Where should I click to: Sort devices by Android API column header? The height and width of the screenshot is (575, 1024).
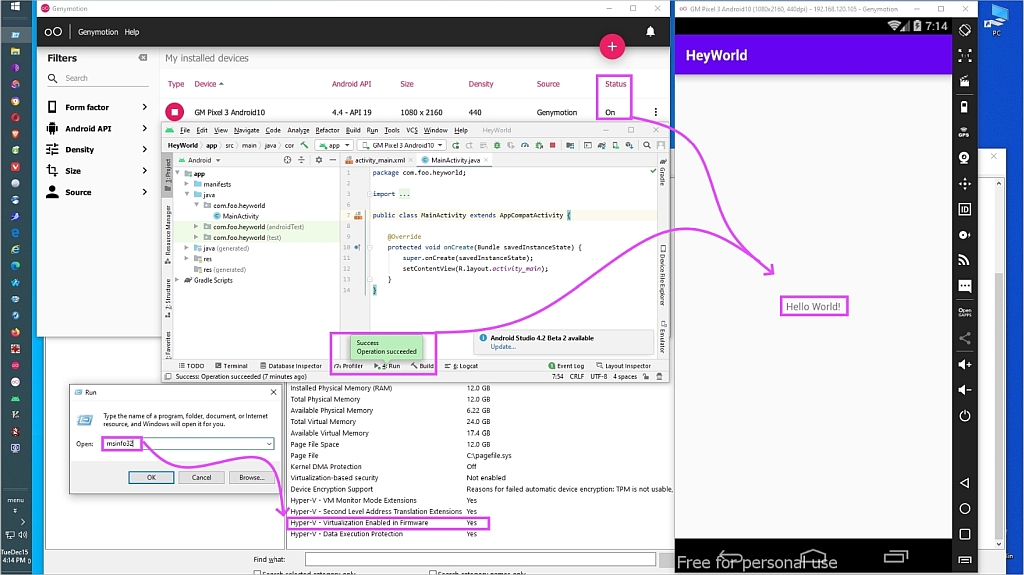point(351,84)
